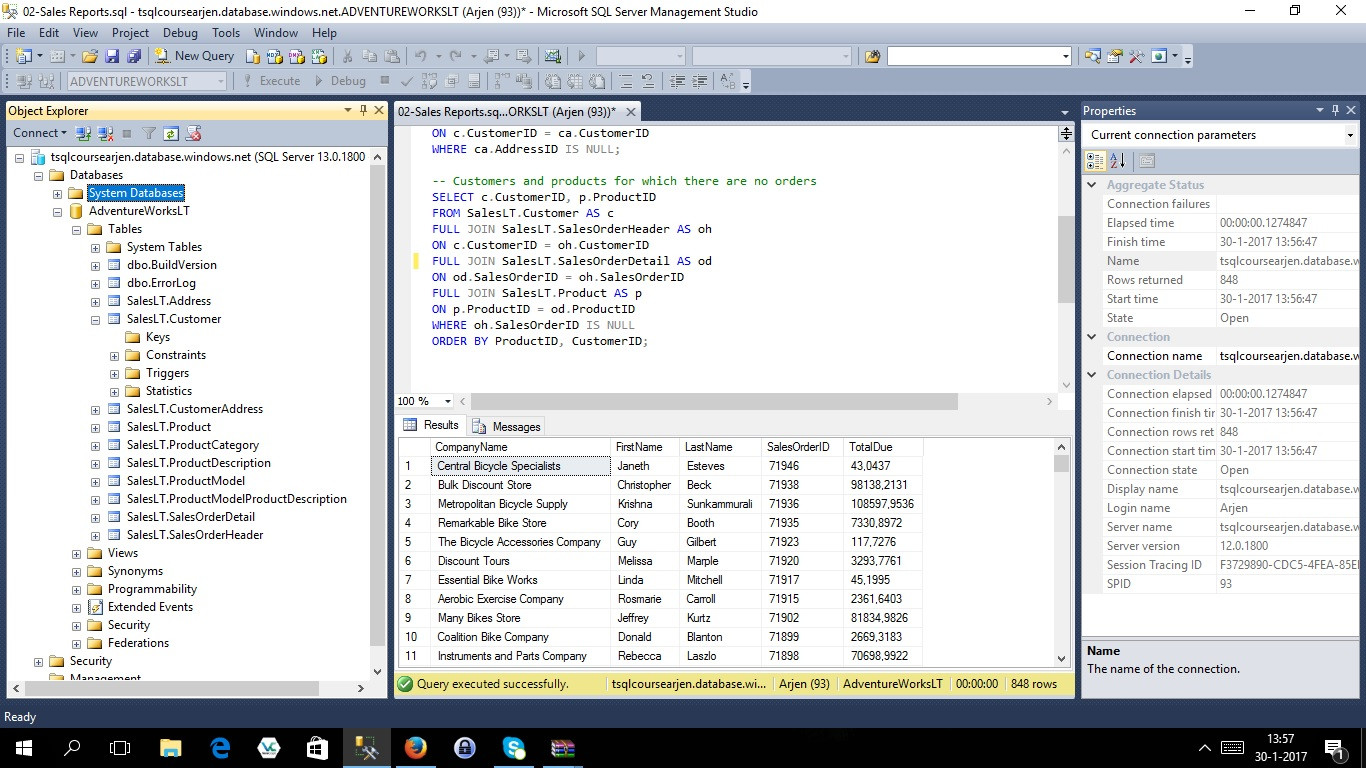Switch to the Results tab
Viewport: 1366px width, 768px height.
[x=431, y=425]
